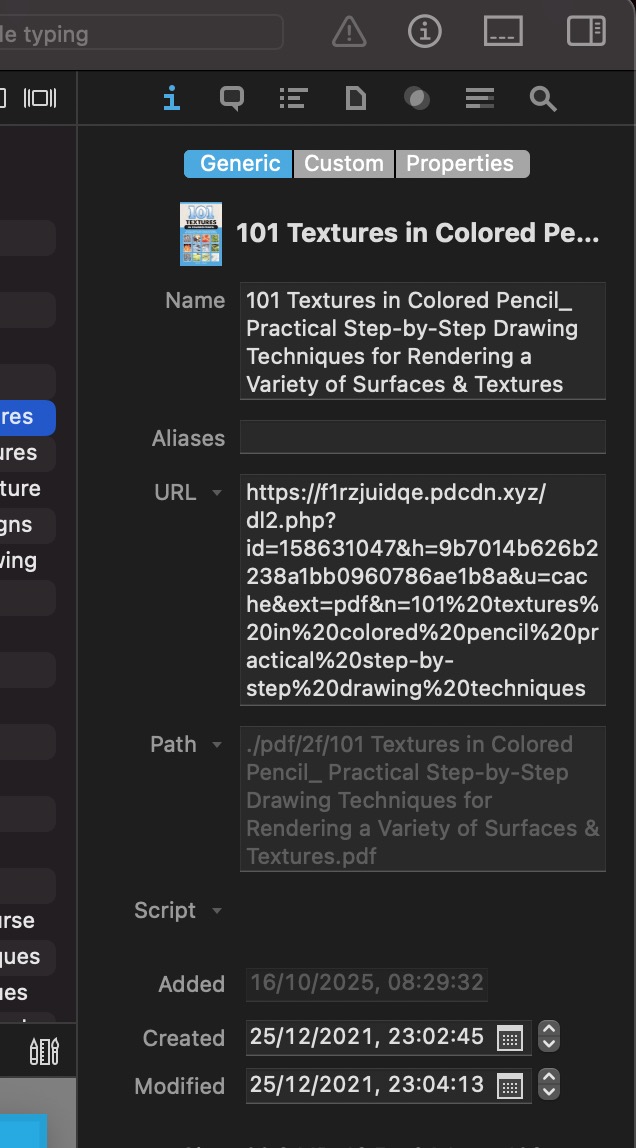Viewport: 636px width, 1148px height.
Task: Switch to the Properties tab
Action: point(460,164)
